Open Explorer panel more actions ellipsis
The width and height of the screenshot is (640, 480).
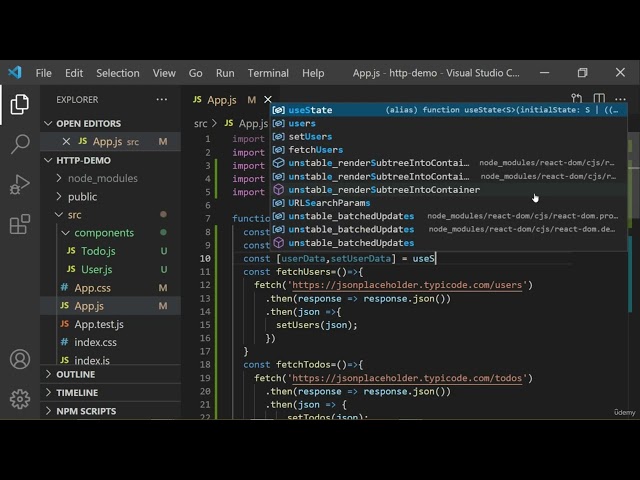point(162,99)
